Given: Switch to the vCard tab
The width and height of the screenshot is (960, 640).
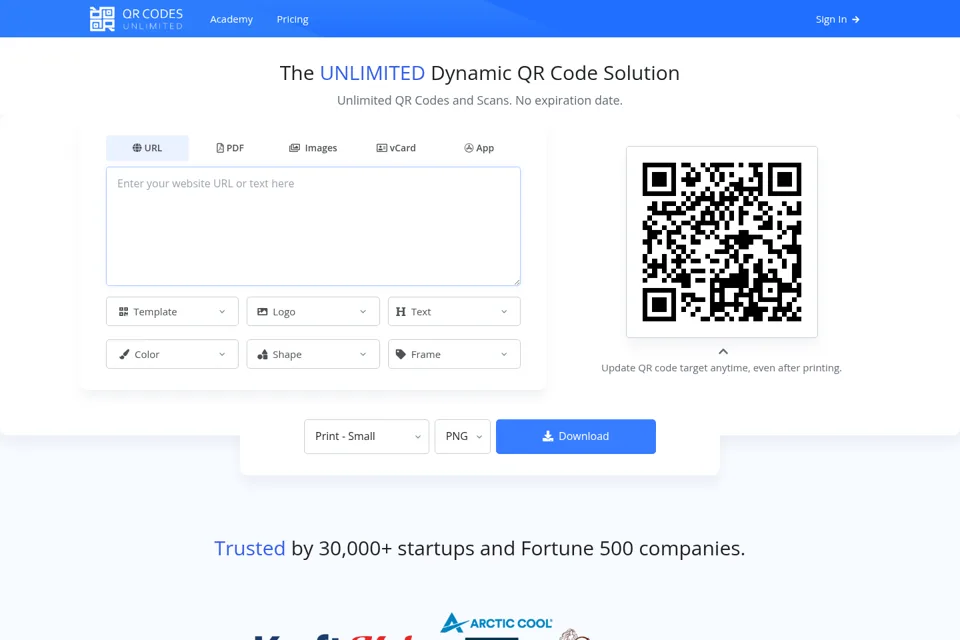Looking at the screenshot, I should 396,148.
